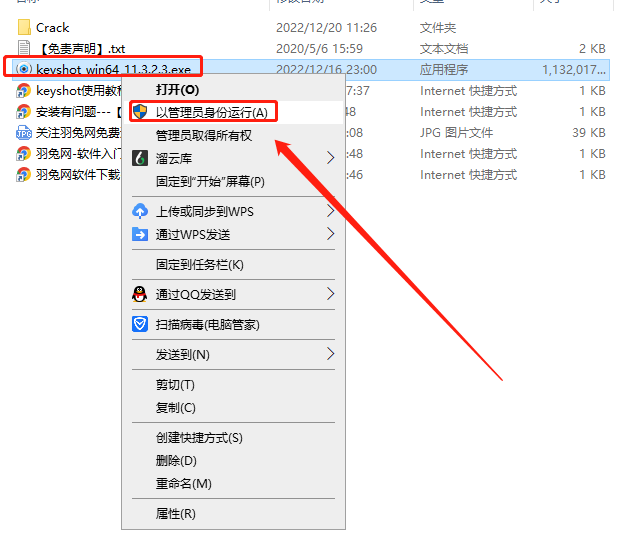
Task: Click size cell 1,132,017...
Action: point(574,70)
